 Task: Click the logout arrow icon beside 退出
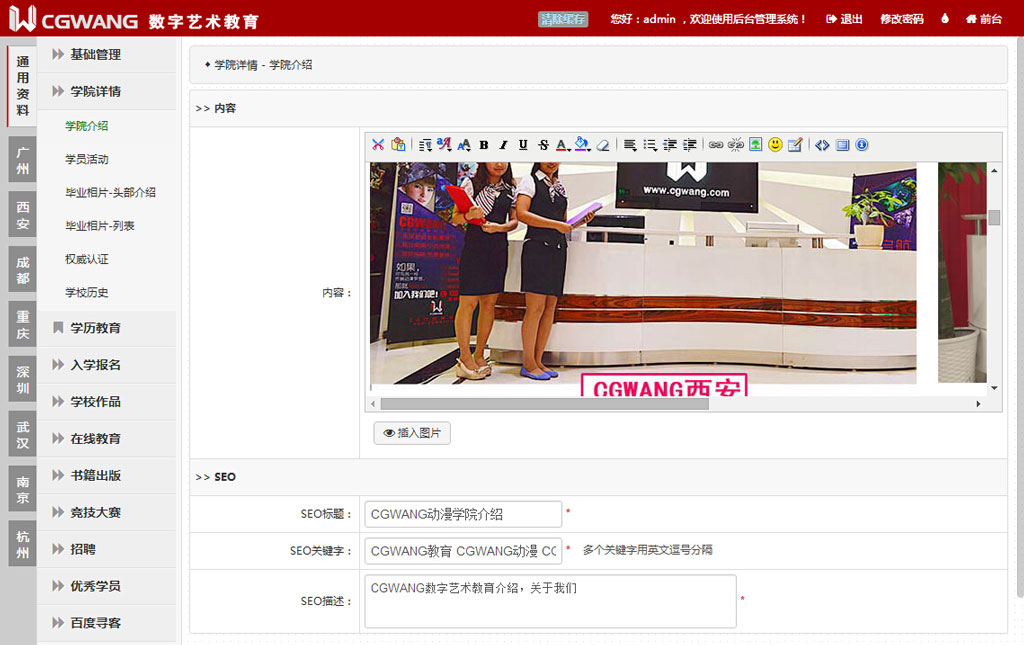pyautogui.click(x=831, y=19)
